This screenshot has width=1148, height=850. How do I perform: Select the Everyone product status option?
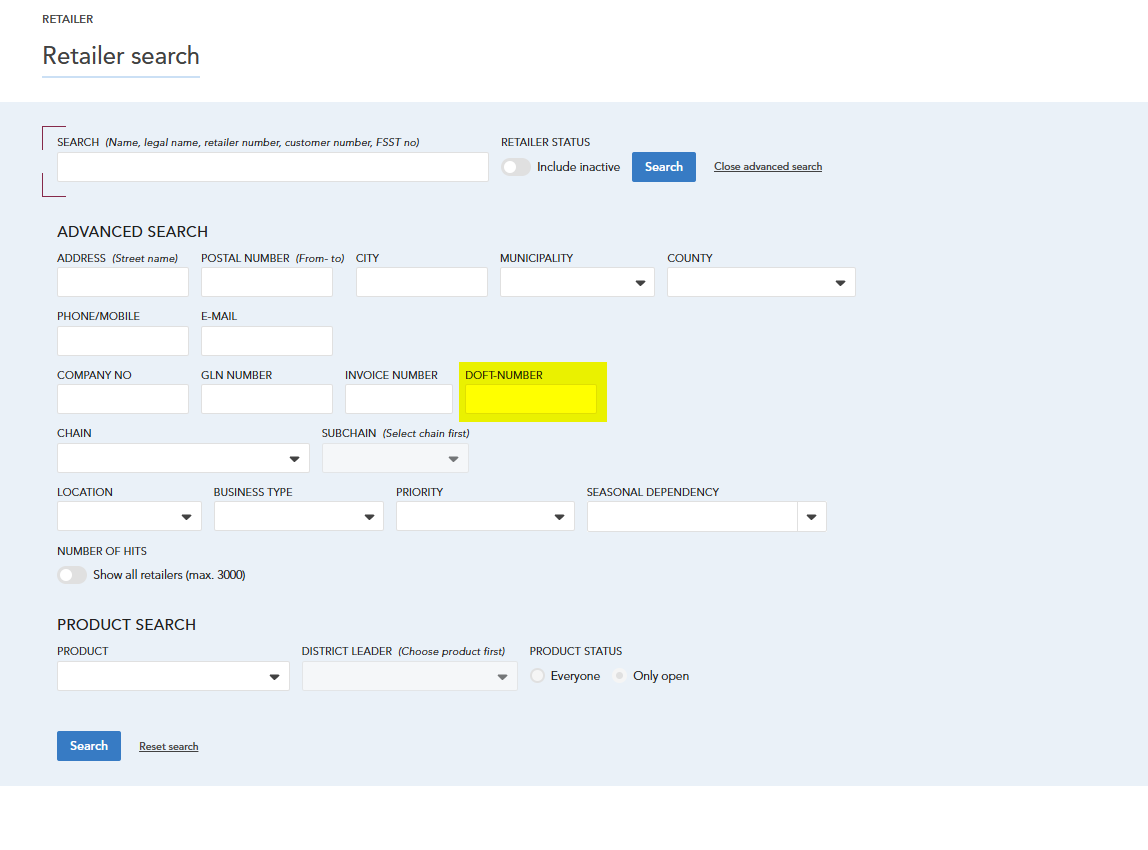pos(538,676)
